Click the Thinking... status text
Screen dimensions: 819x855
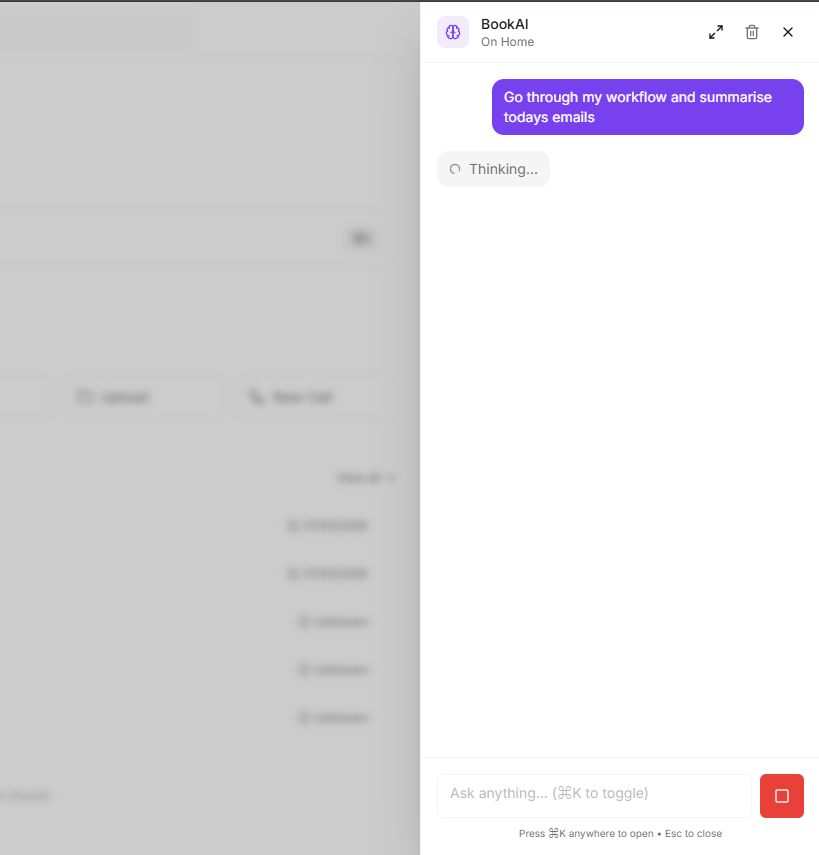tap(503, 169)
